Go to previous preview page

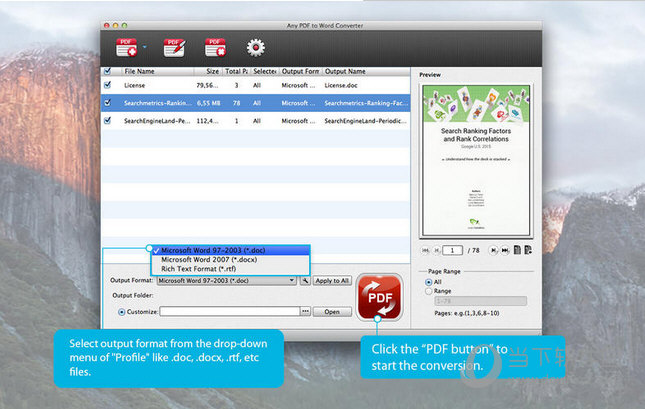pos(437,250)
